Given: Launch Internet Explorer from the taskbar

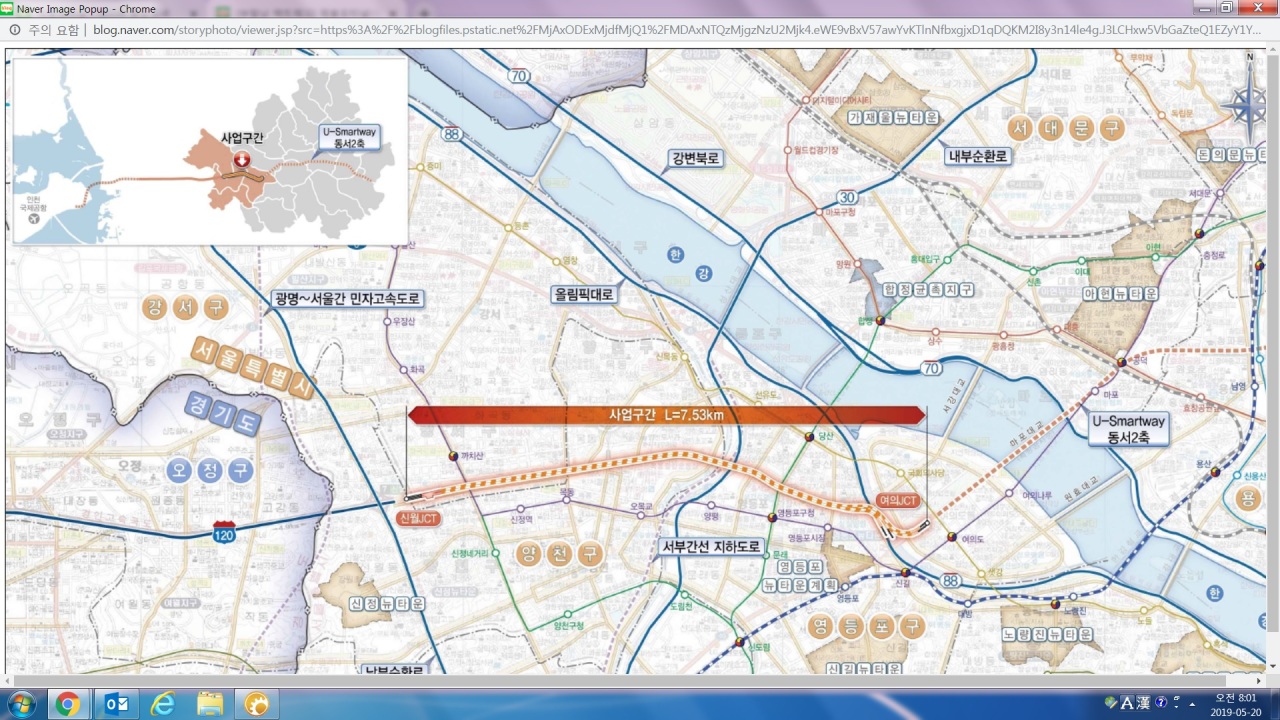Looking at the screenshot, I should 163,704.
